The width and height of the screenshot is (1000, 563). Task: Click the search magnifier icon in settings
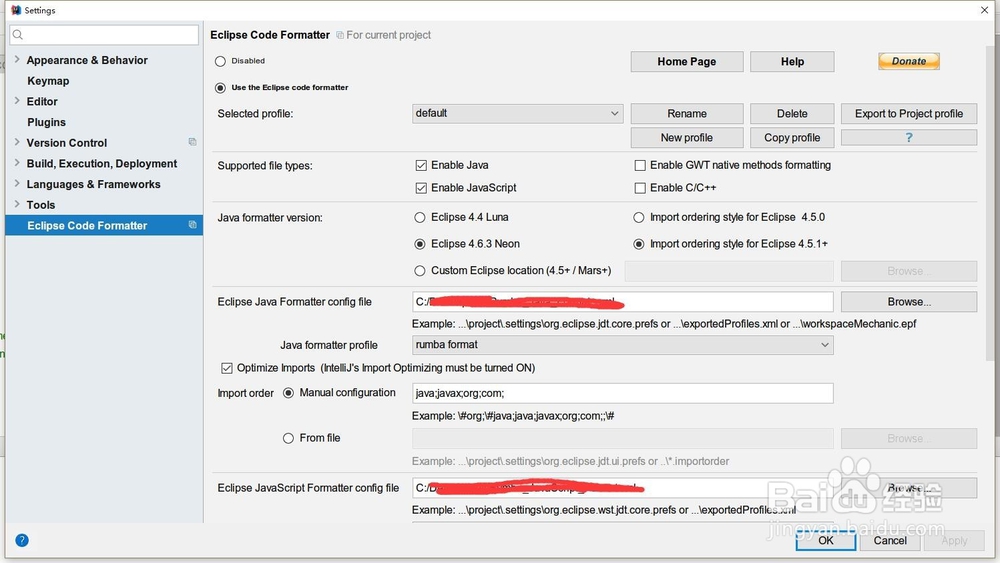(x=18, y=34)
